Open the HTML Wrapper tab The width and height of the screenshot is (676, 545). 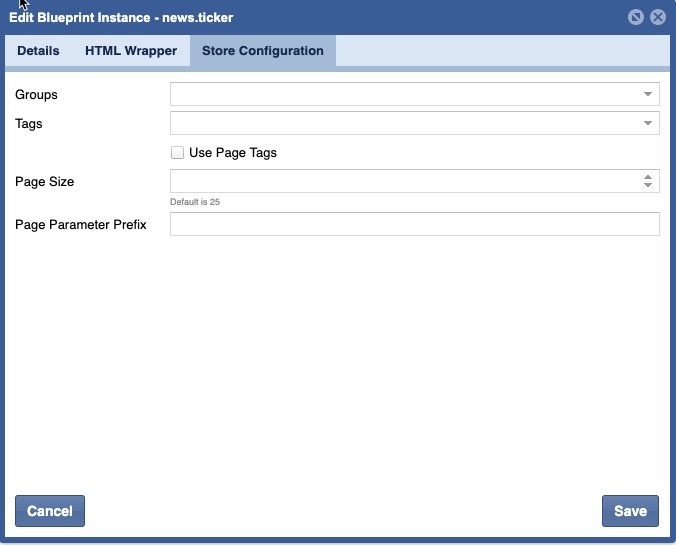pyautogui.click(x=131, y=51)
